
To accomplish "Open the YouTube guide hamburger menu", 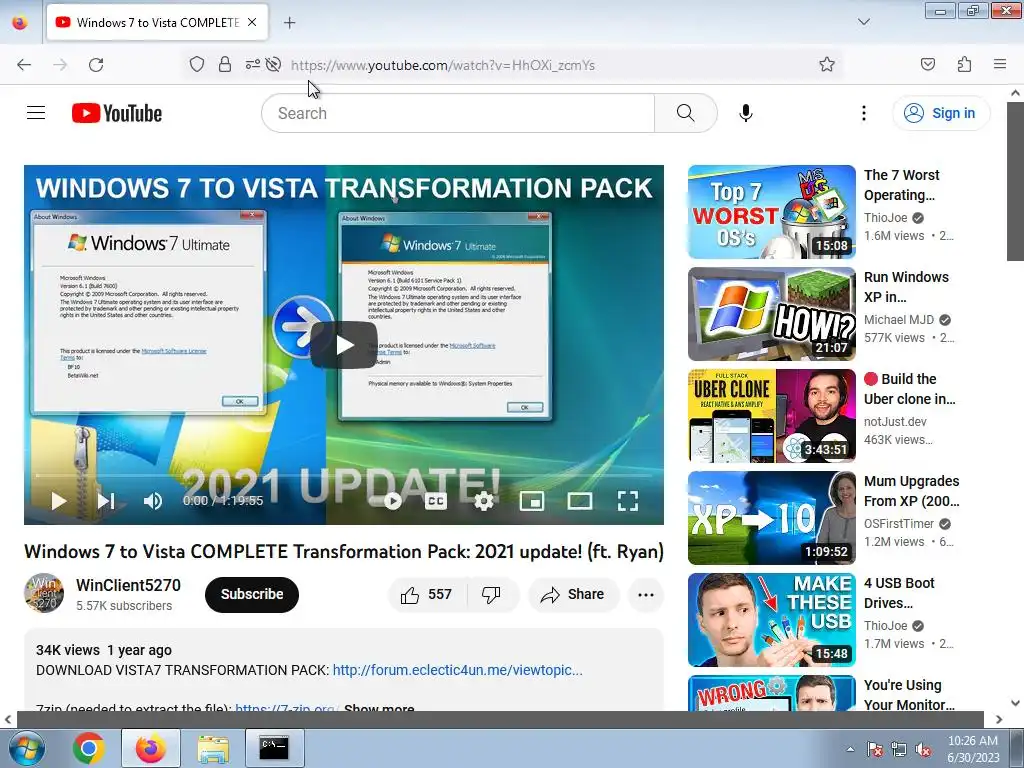I will pyautogui.click(x=36, y=113).
